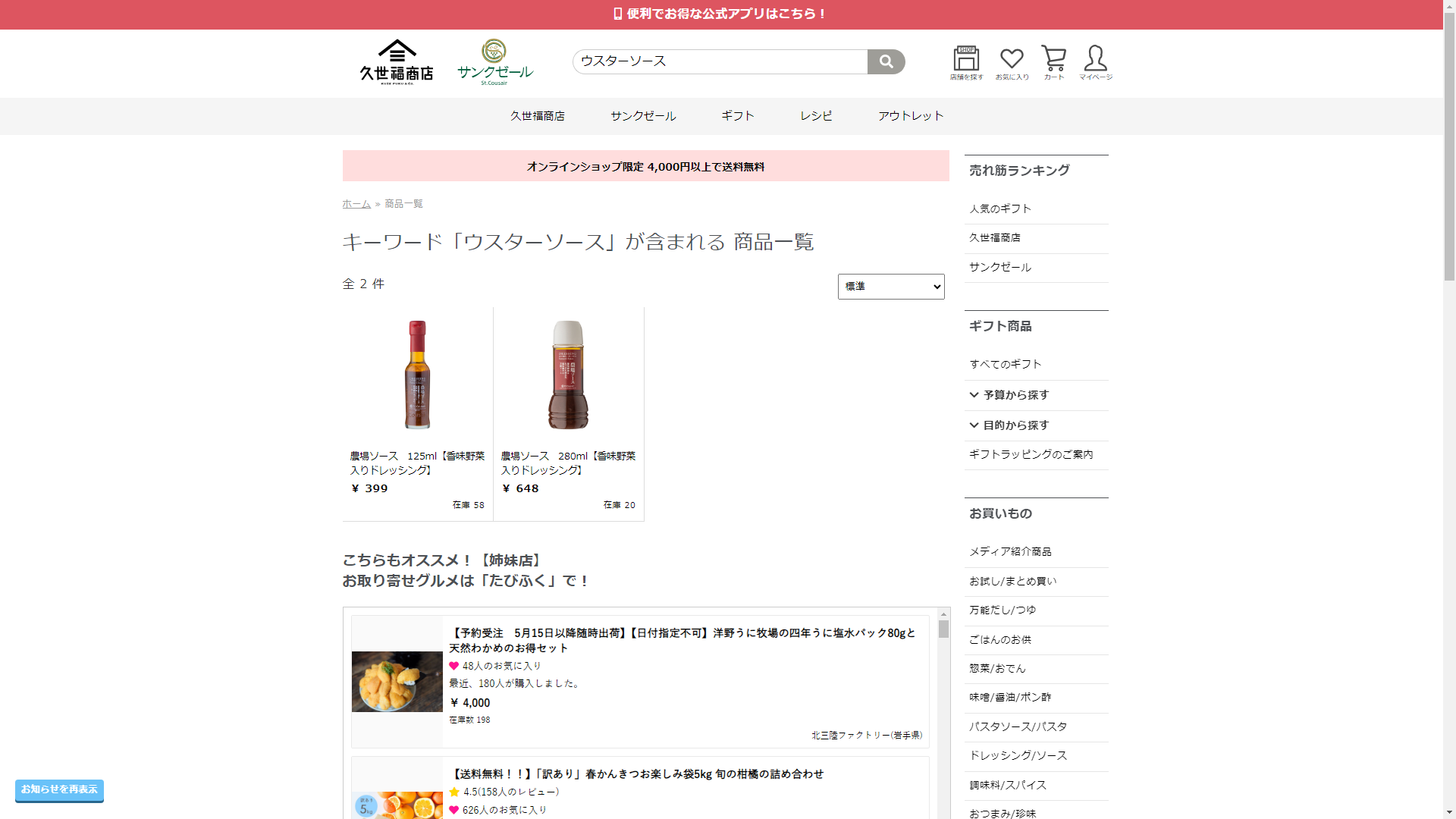Click the サンクゼール green logo
This screenshot has width=1456, height=819.
(494, 61)
